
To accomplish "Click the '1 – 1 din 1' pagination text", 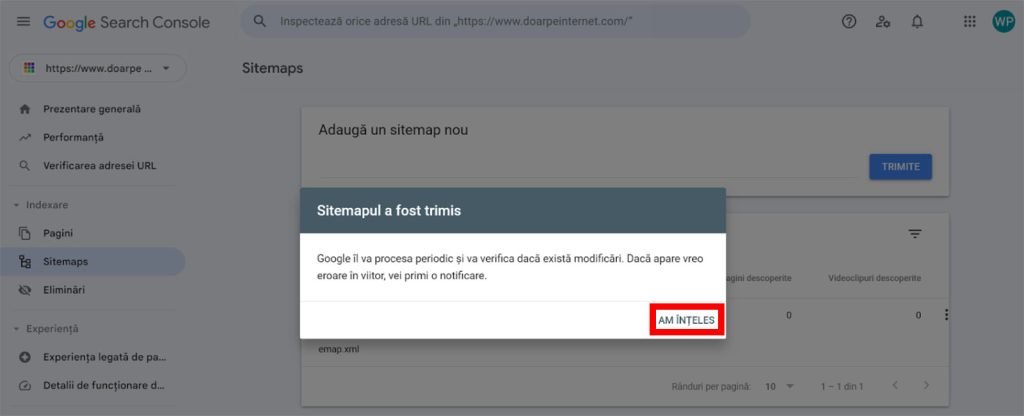I will click(x=842, y=387).
